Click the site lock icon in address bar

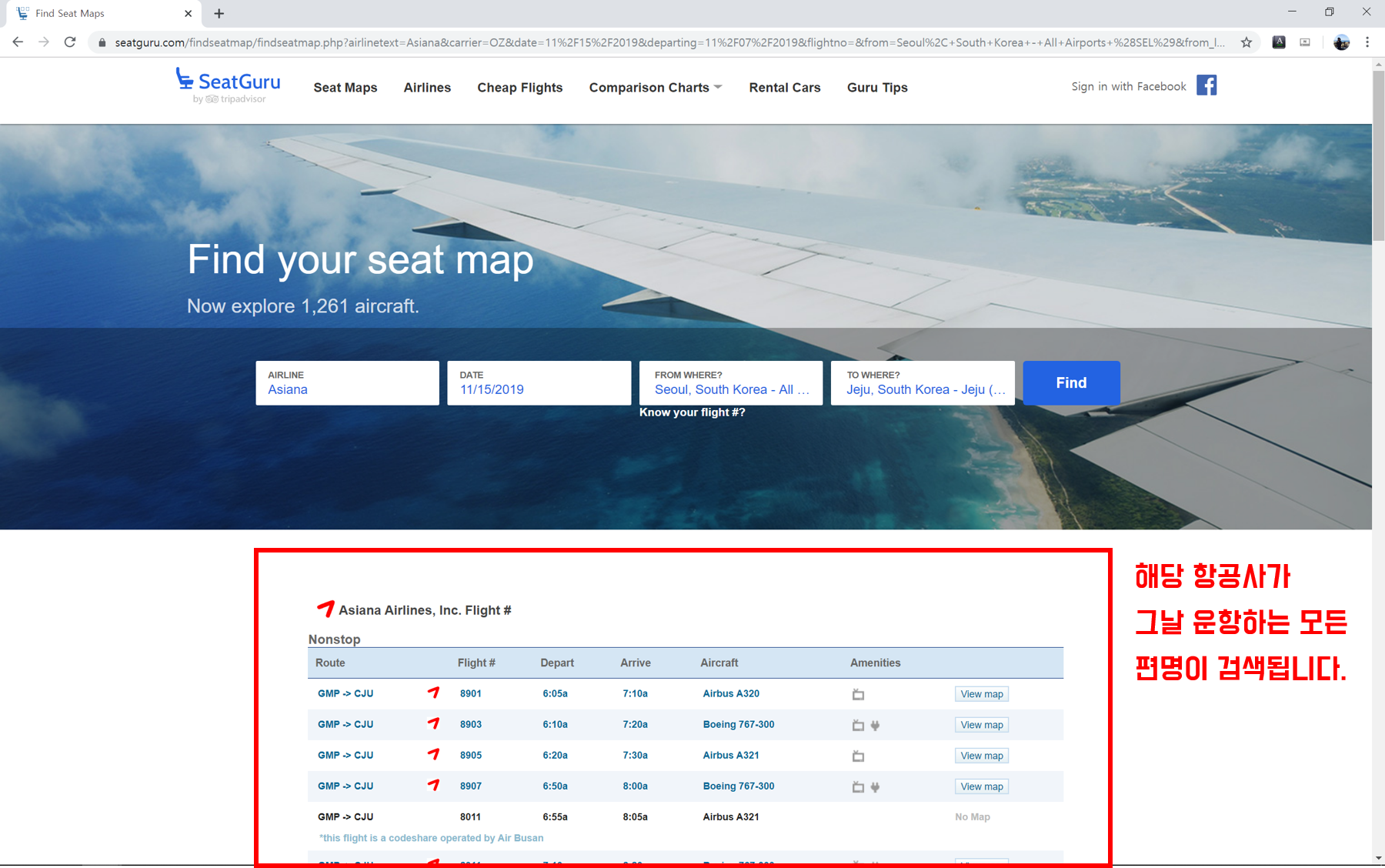[x=102, y=42]
